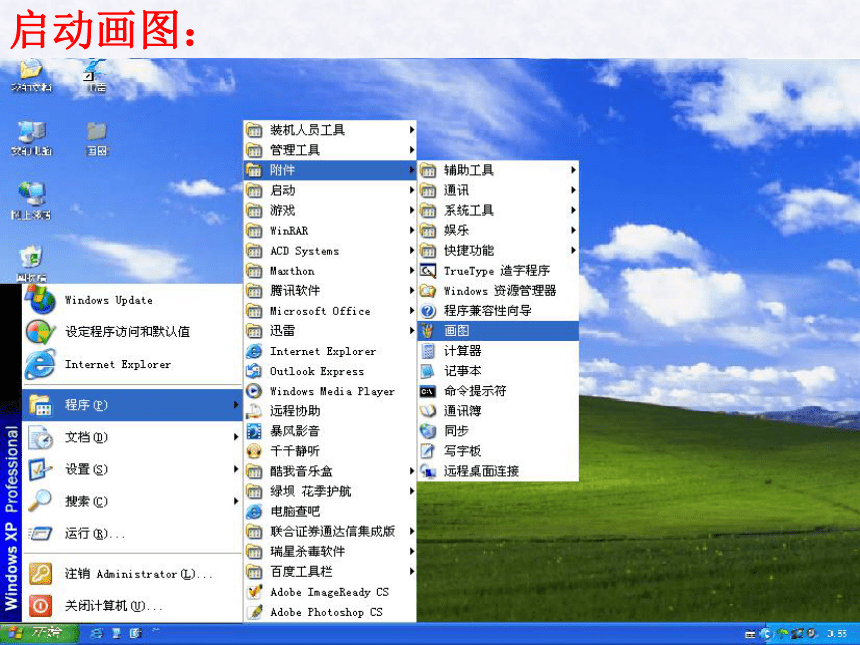Launch Adobe ImageReady CS
Image resolution: width=860 pixels, height=645 pixels.
(x=330, y=592)
